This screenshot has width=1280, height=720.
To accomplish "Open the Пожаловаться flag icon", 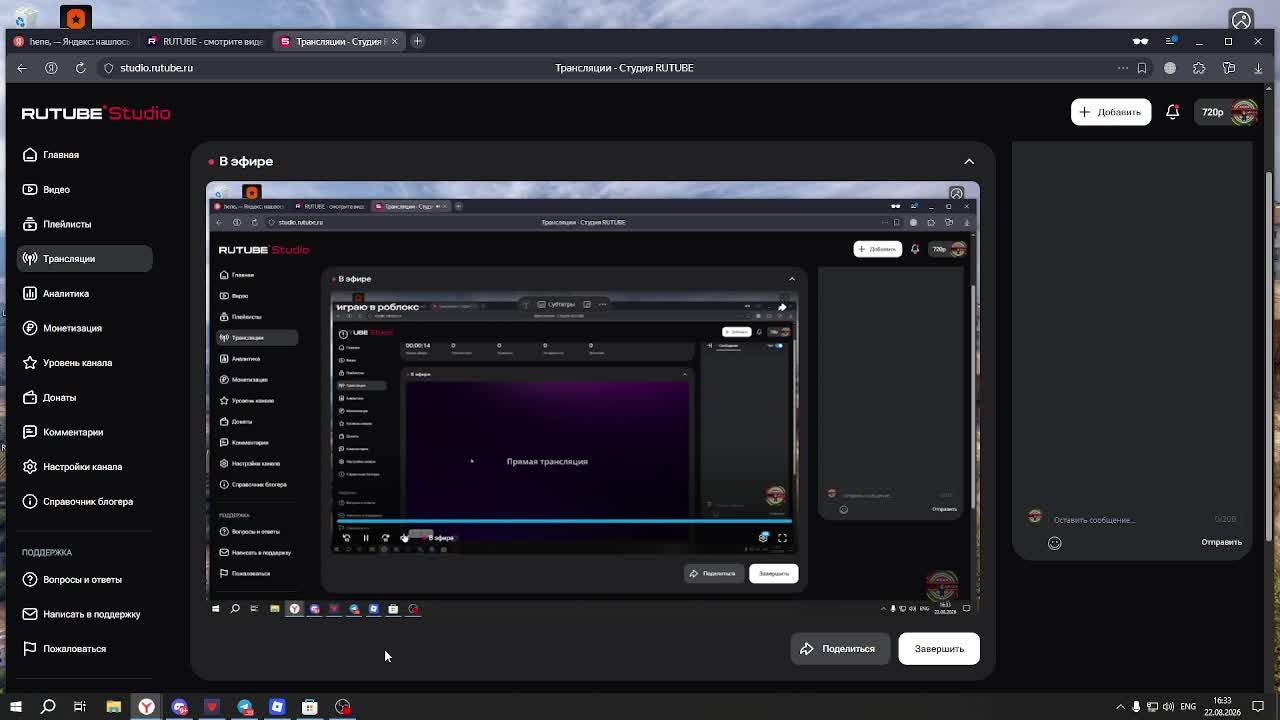I will [30, 649].
